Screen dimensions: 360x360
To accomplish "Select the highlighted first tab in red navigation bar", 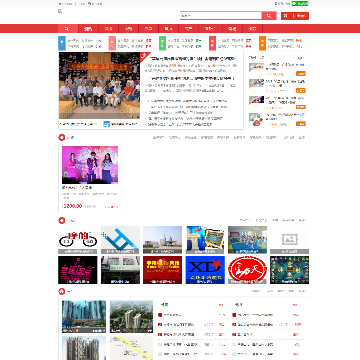I will 68,29.
